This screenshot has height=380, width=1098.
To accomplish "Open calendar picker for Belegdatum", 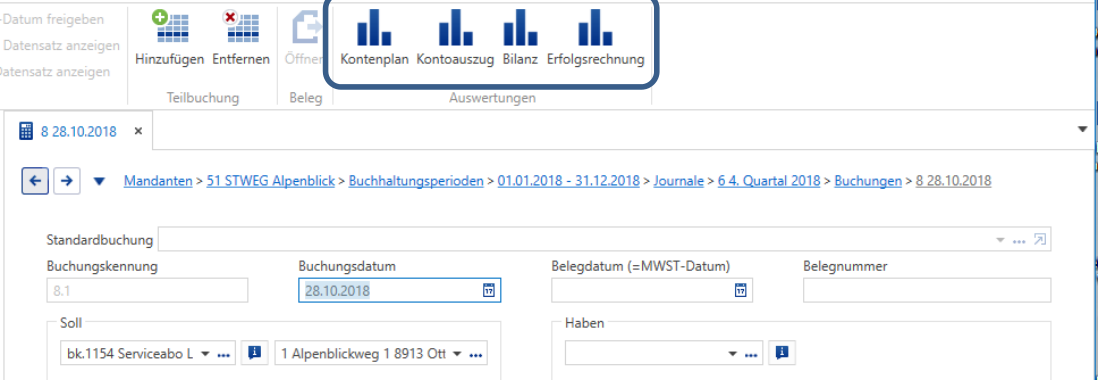I will [x=740, y=290].
